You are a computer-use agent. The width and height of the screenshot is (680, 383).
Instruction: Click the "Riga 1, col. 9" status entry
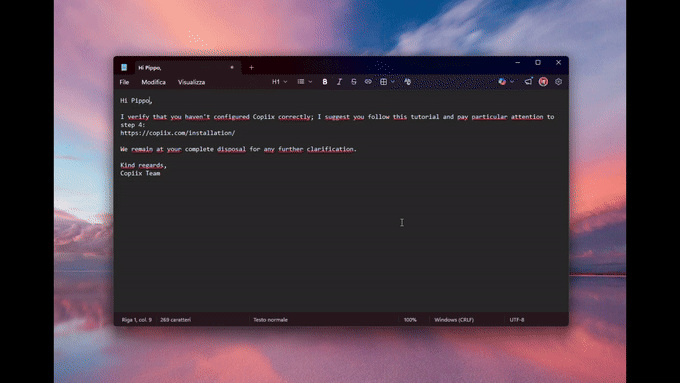137,320
